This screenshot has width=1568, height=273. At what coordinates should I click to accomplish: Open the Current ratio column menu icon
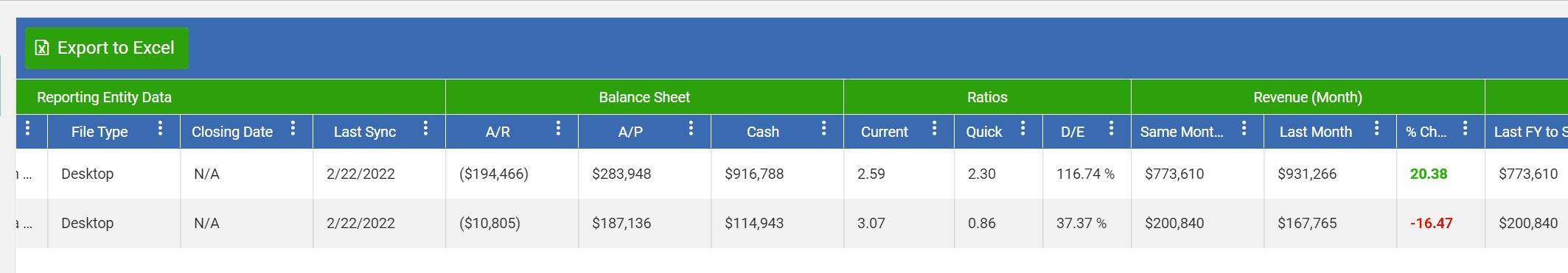click(x=934, y=129)
